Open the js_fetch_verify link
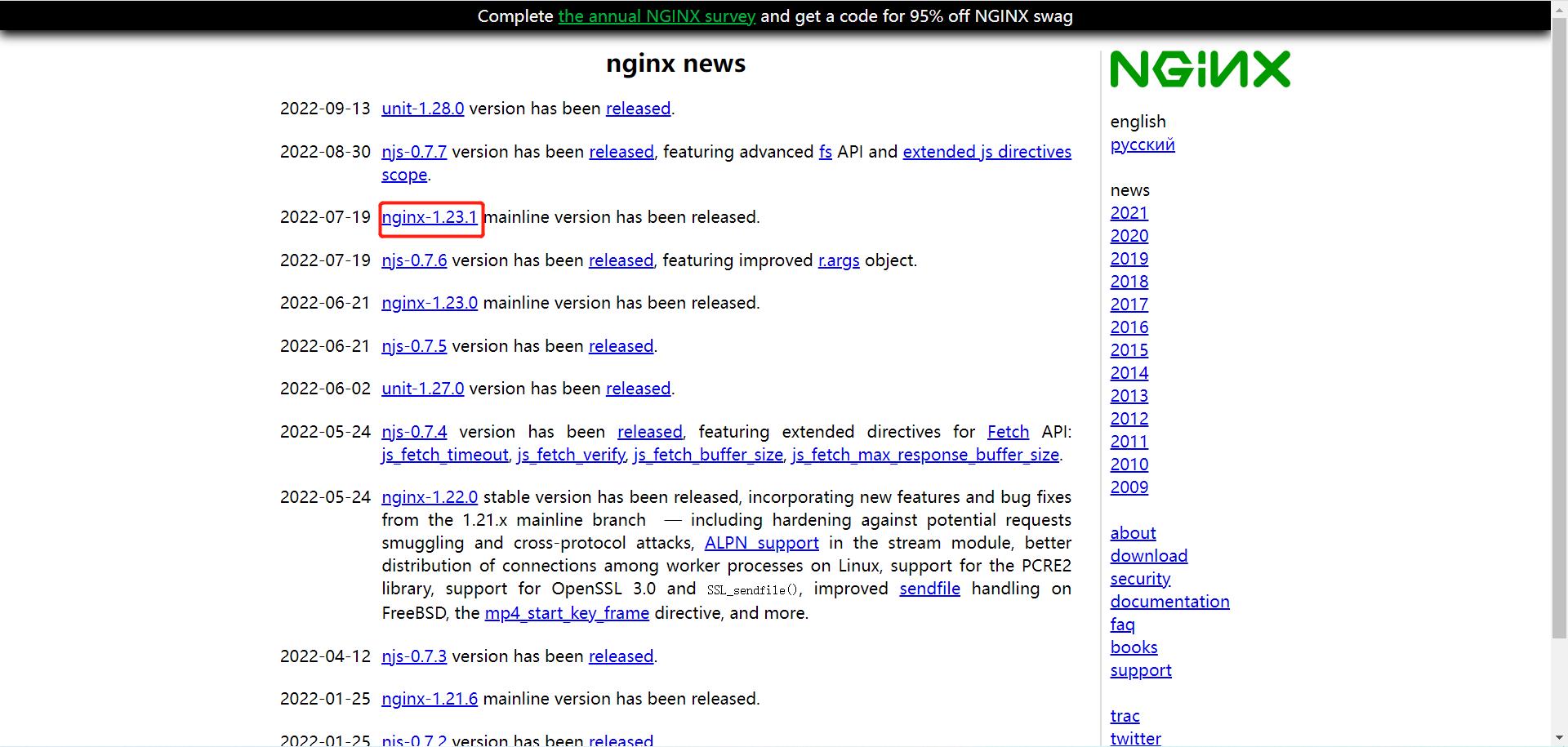The image size is (1568, 747). (x=571, y=455)
